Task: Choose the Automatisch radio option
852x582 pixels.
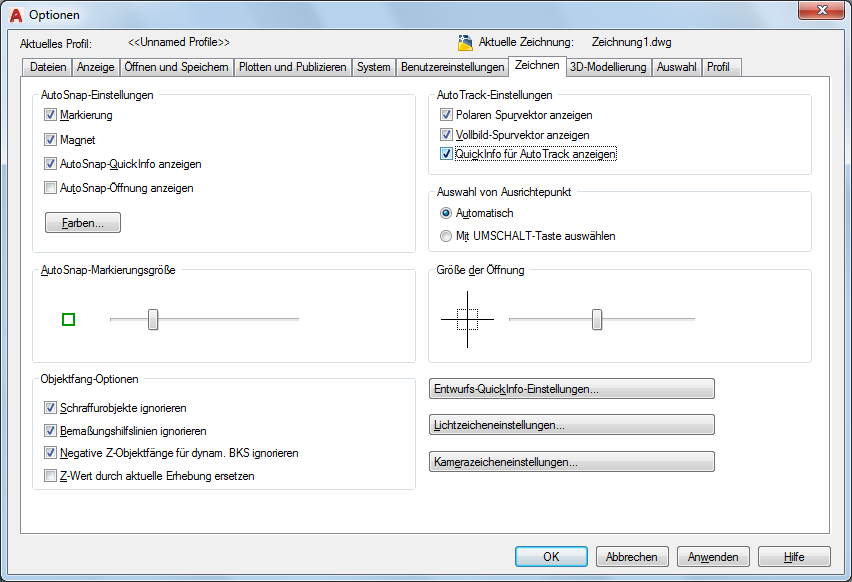Action: click(446, 213)
